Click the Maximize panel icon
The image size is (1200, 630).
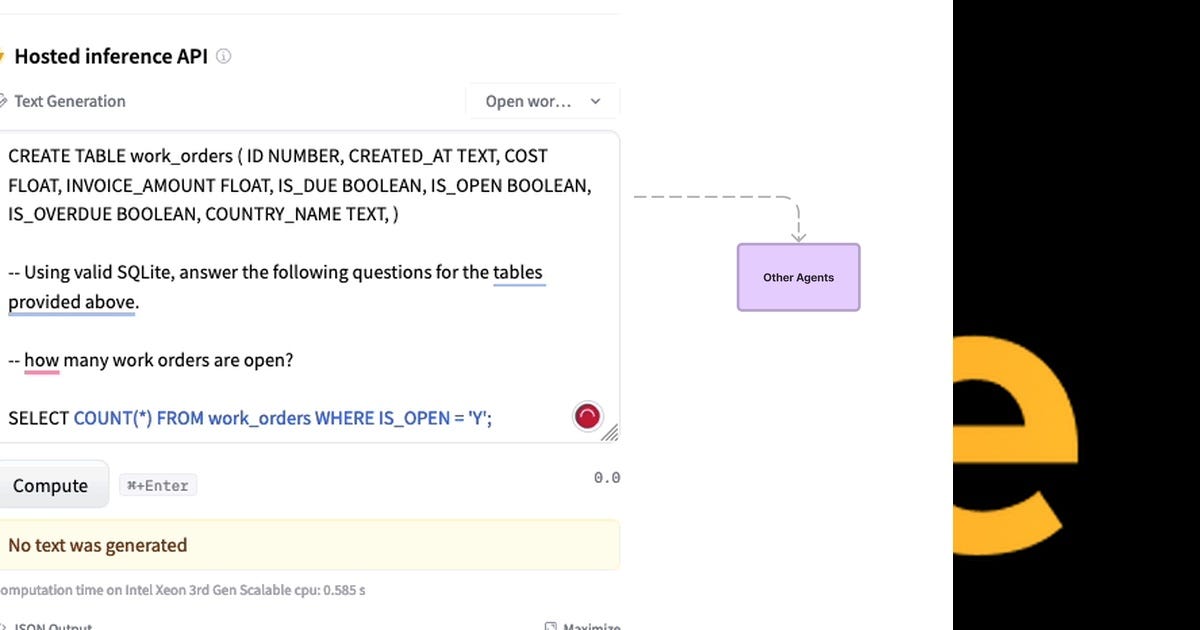click(549, 626)
